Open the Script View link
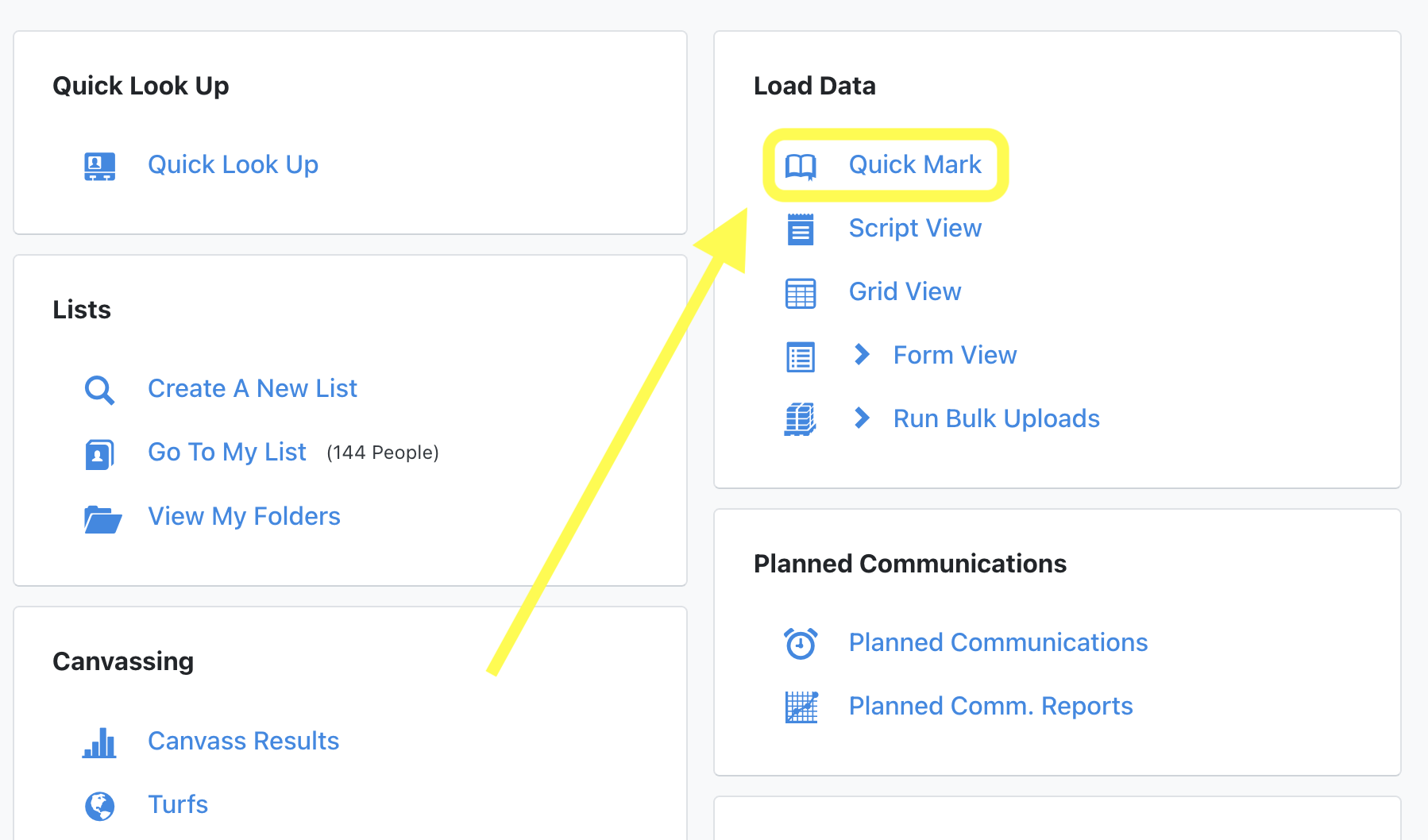 (x=915, y=228)
